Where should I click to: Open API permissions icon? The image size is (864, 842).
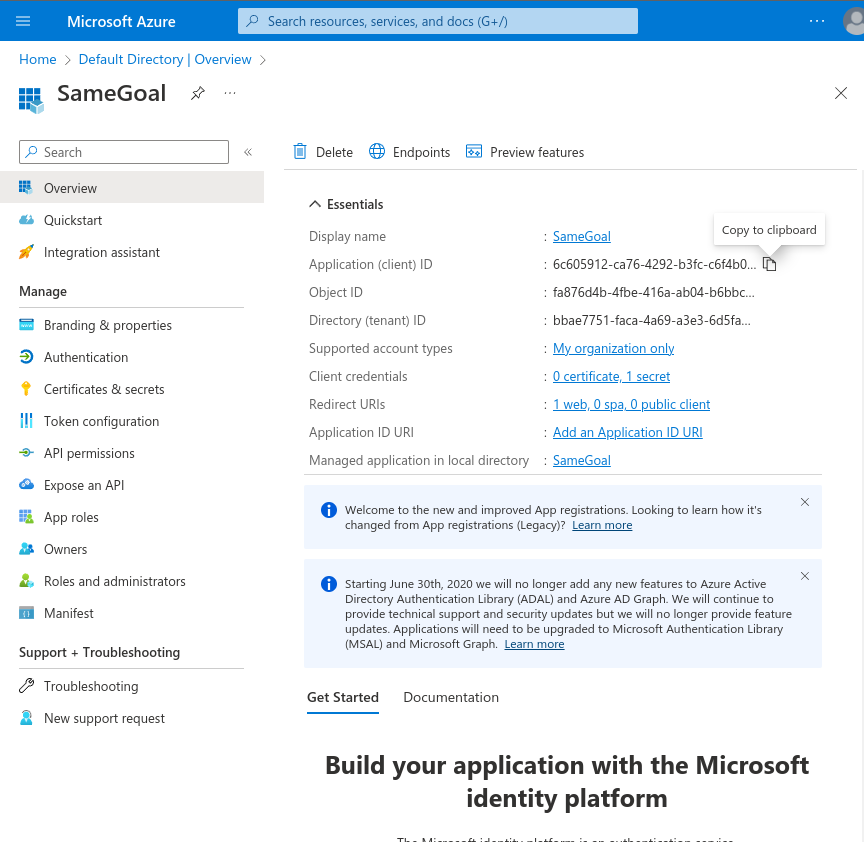coord(26,453)
